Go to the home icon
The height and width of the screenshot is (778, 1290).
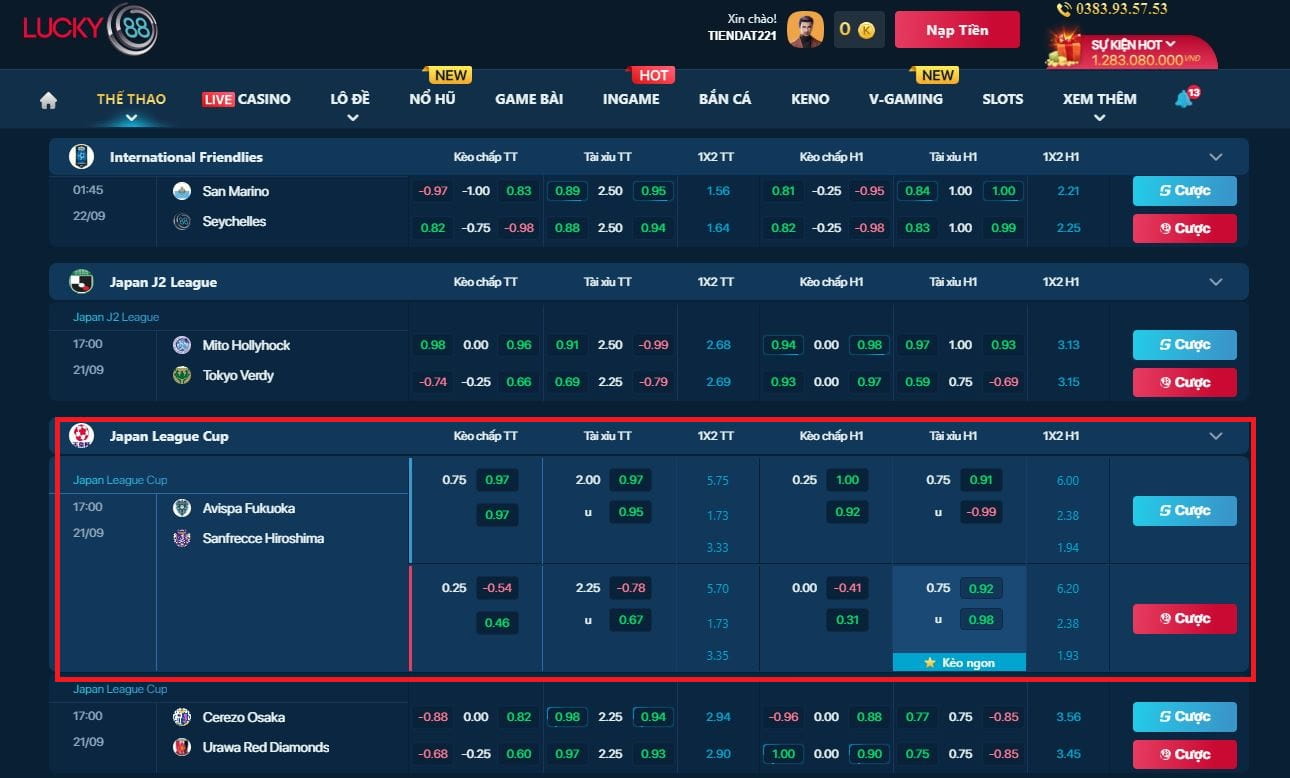tap(48, 100)
